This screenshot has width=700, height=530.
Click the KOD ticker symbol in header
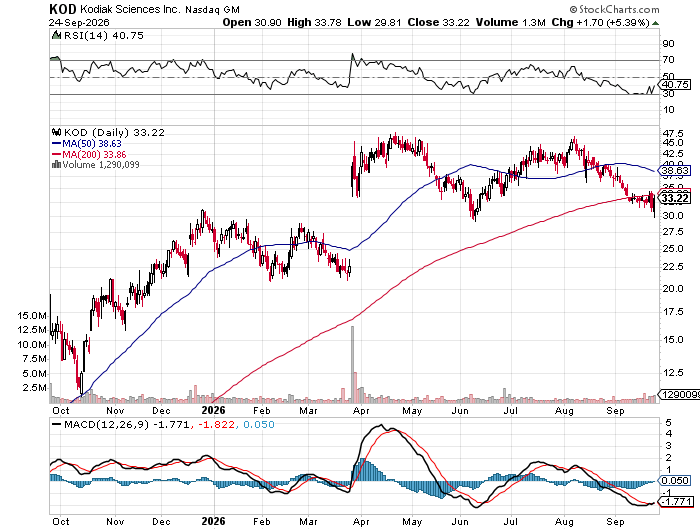point(63,9)
